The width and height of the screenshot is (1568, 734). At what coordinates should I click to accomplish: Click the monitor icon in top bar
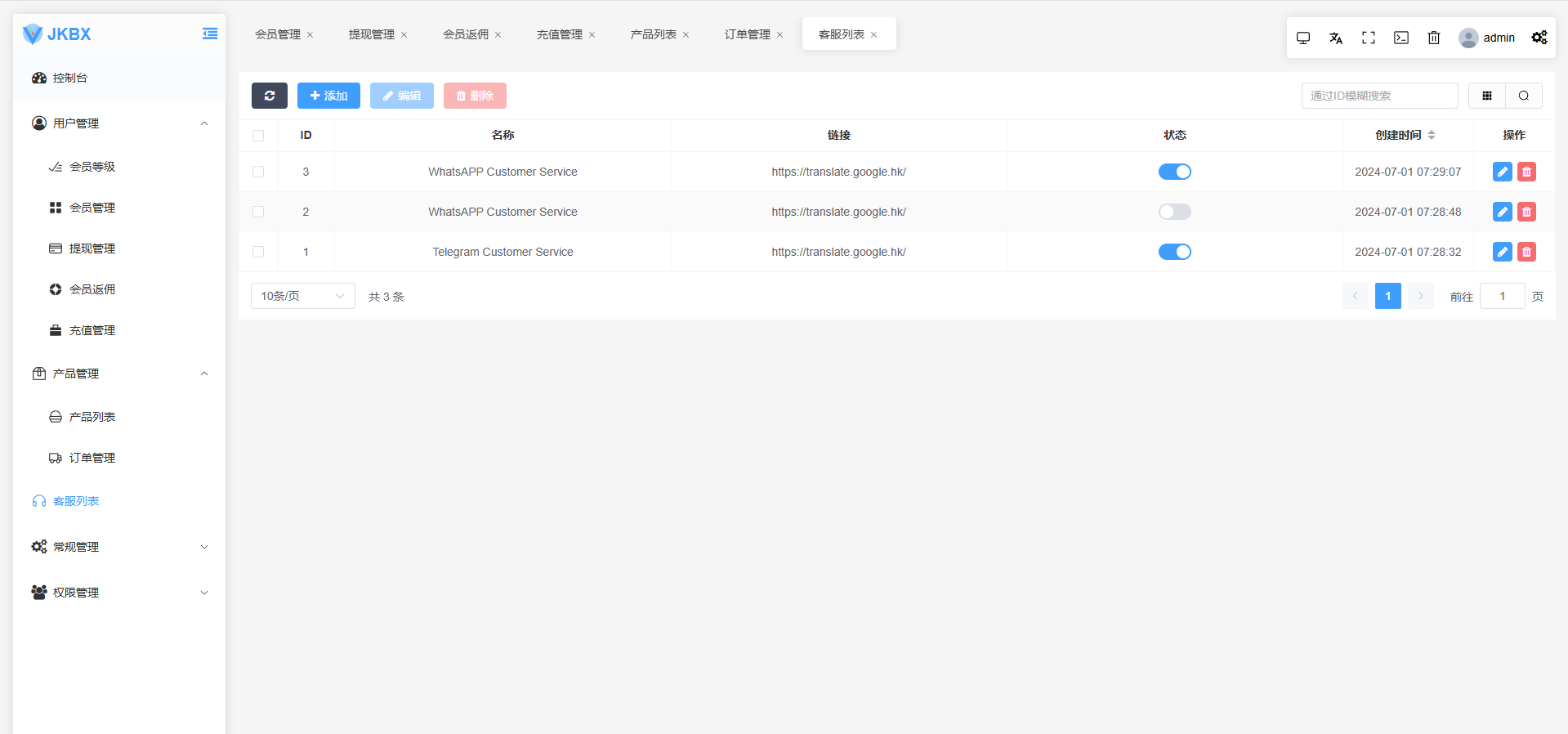point(1303,38)
